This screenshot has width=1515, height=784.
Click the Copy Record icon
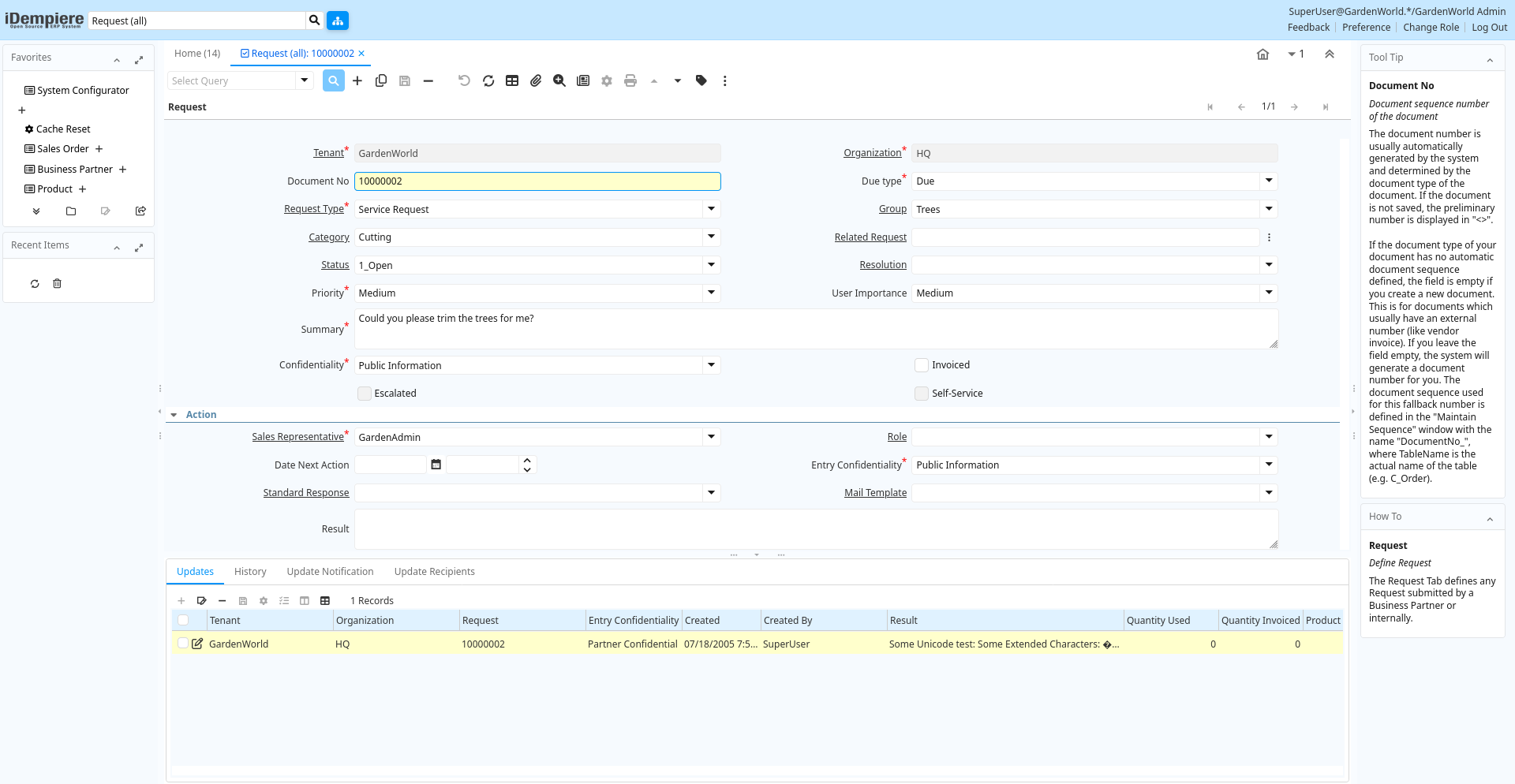381,80
